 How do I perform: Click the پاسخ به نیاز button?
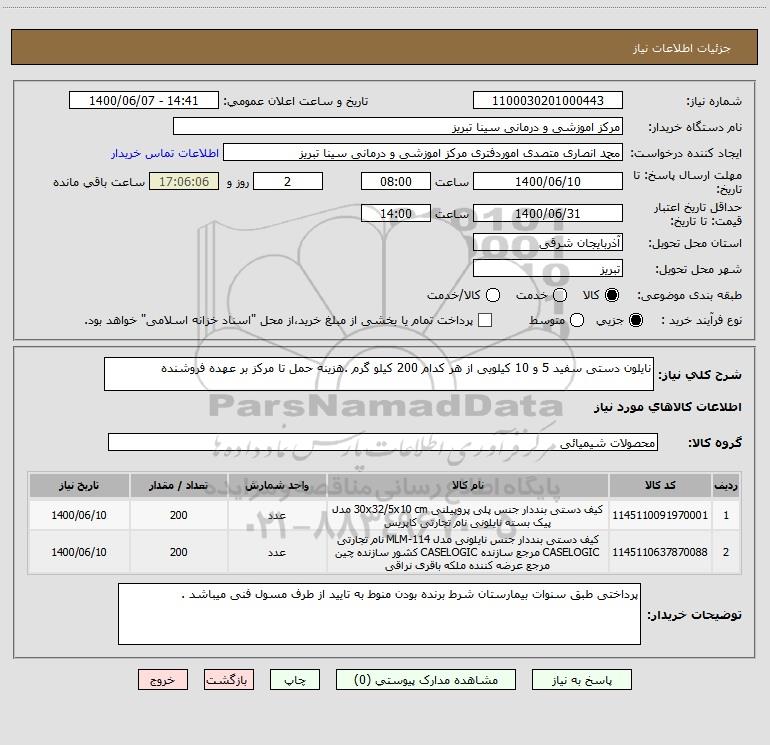pyautogui.click(x=581, y=680)
